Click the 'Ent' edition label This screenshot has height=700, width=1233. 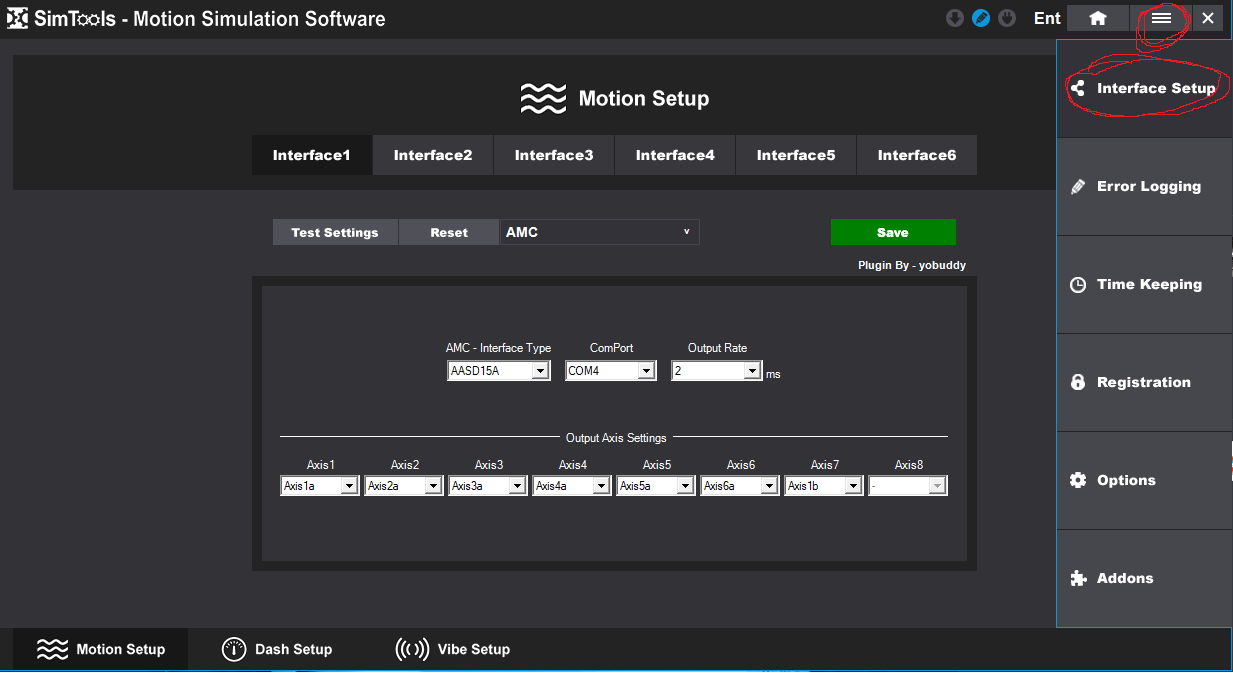coord(1047,18)
